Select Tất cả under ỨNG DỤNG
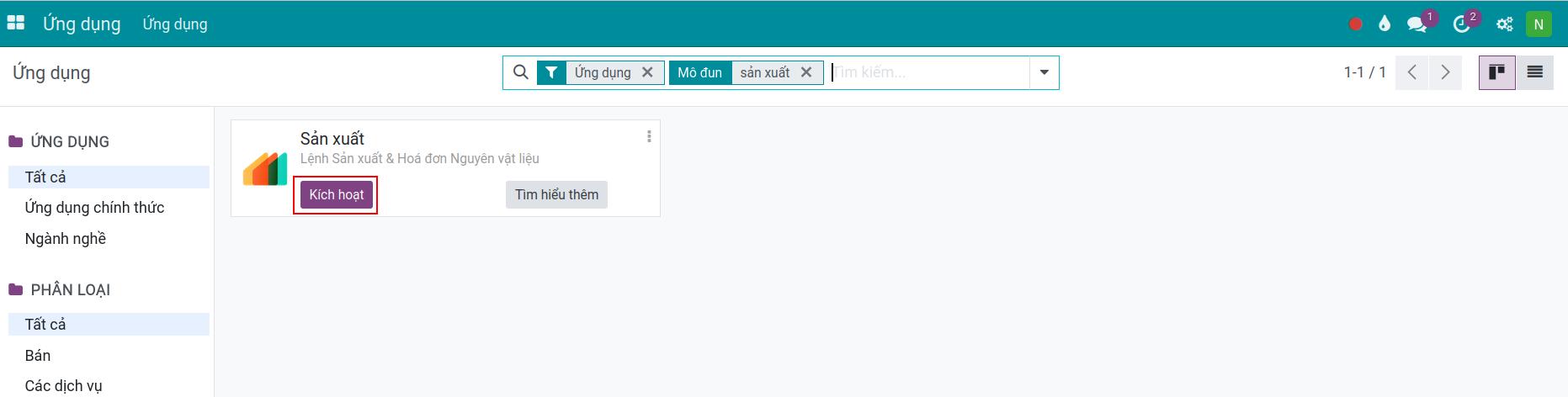Image resolution: width=1568 pixels, height=397 pixels. tap(109, 177)
